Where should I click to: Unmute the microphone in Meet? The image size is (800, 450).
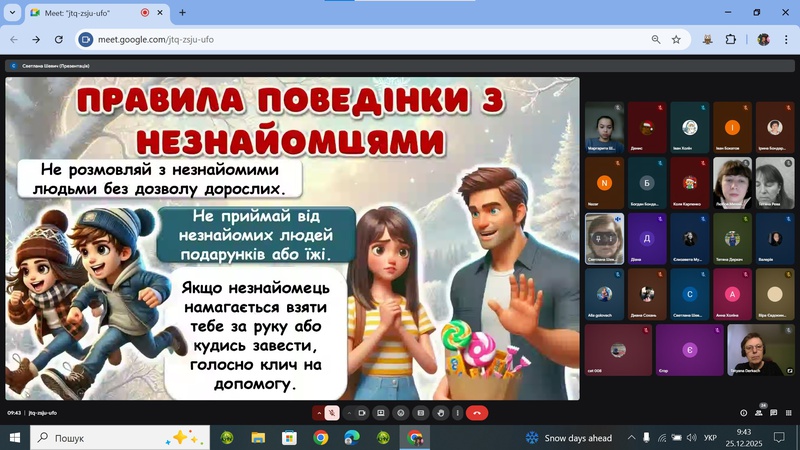(330, 412)
